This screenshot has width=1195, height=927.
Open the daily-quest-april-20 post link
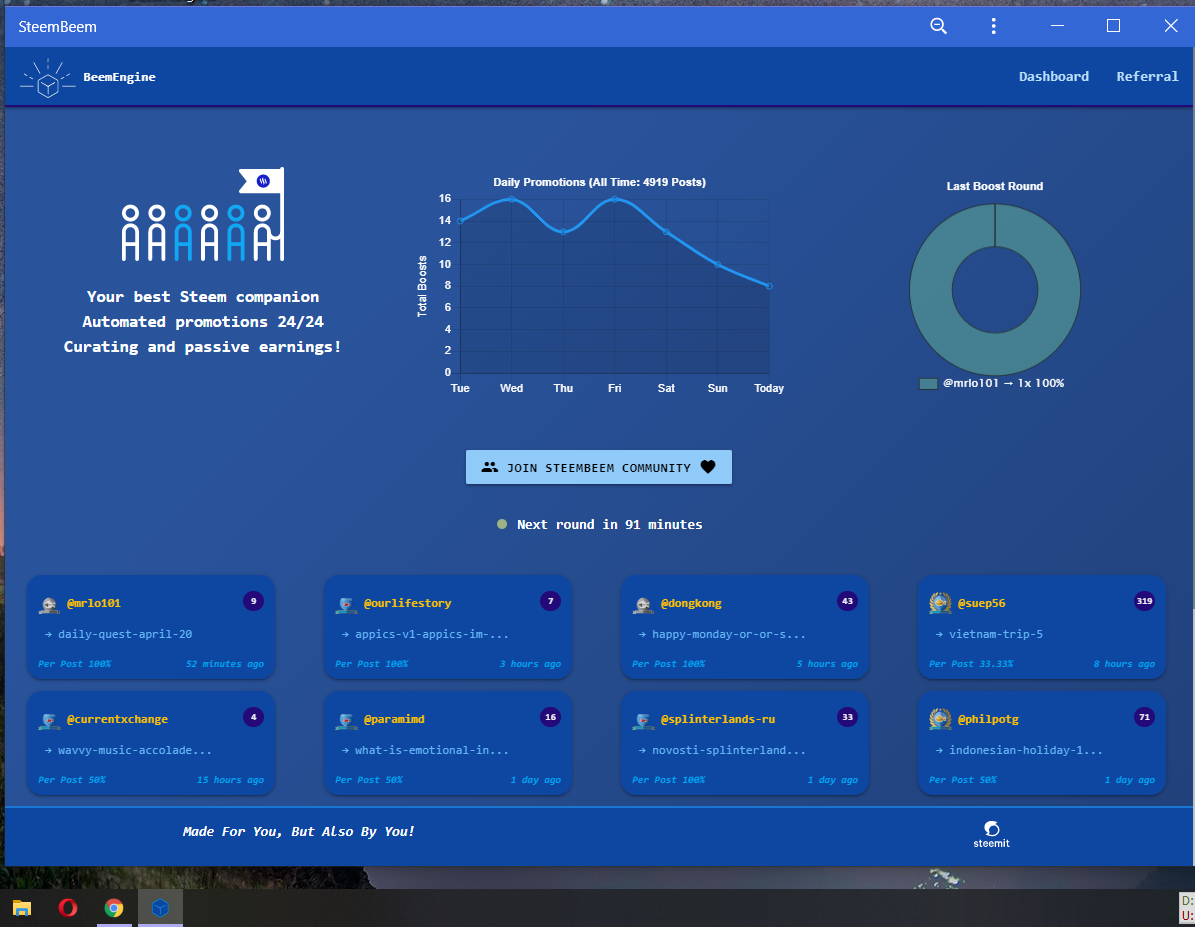124,634
